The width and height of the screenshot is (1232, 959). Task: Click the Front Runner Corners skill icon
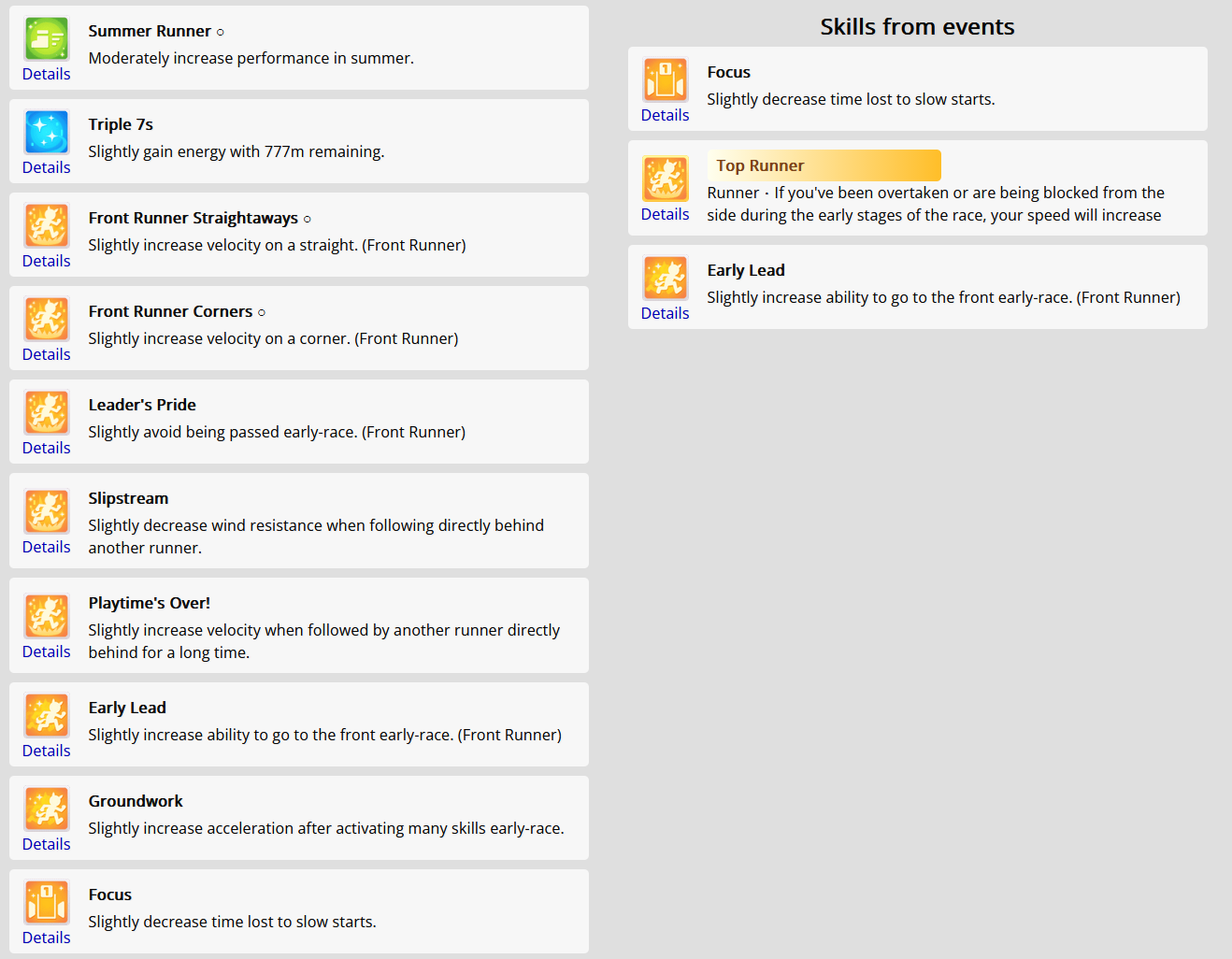[47, 320]
